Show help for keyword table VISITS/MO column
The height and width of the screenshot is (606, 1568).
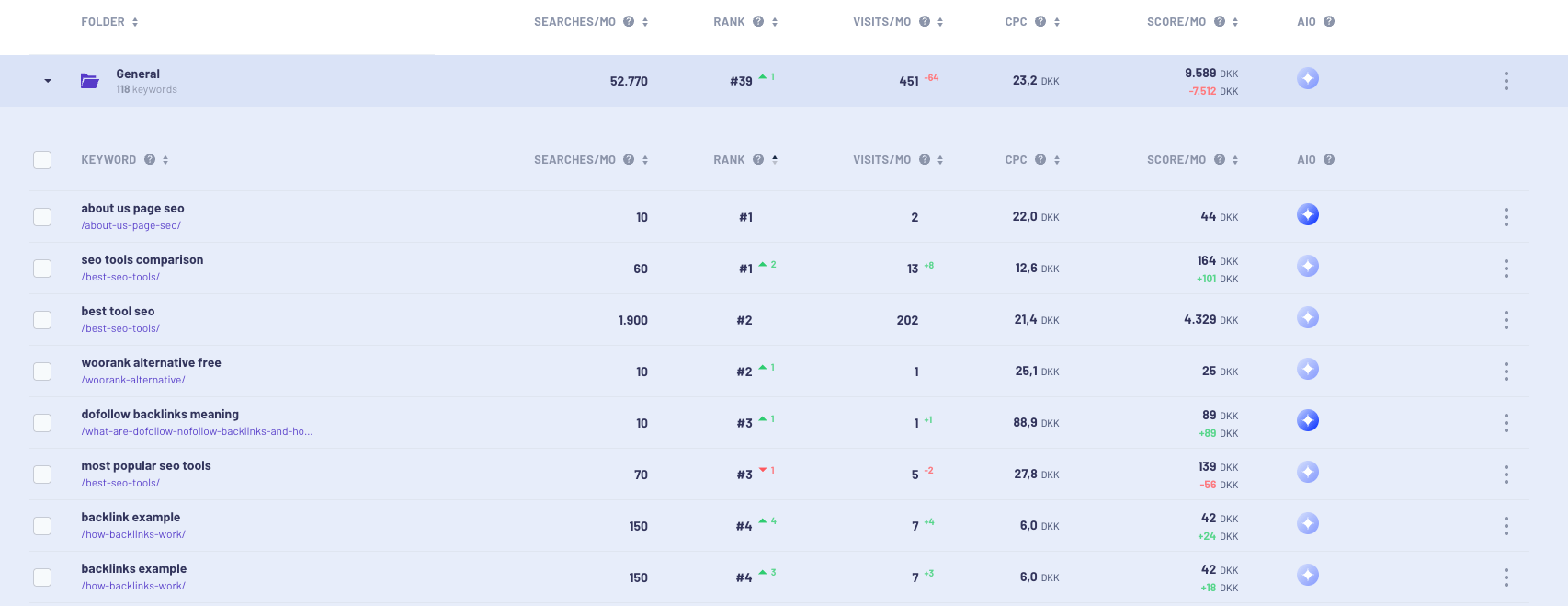tap(925, 160)
